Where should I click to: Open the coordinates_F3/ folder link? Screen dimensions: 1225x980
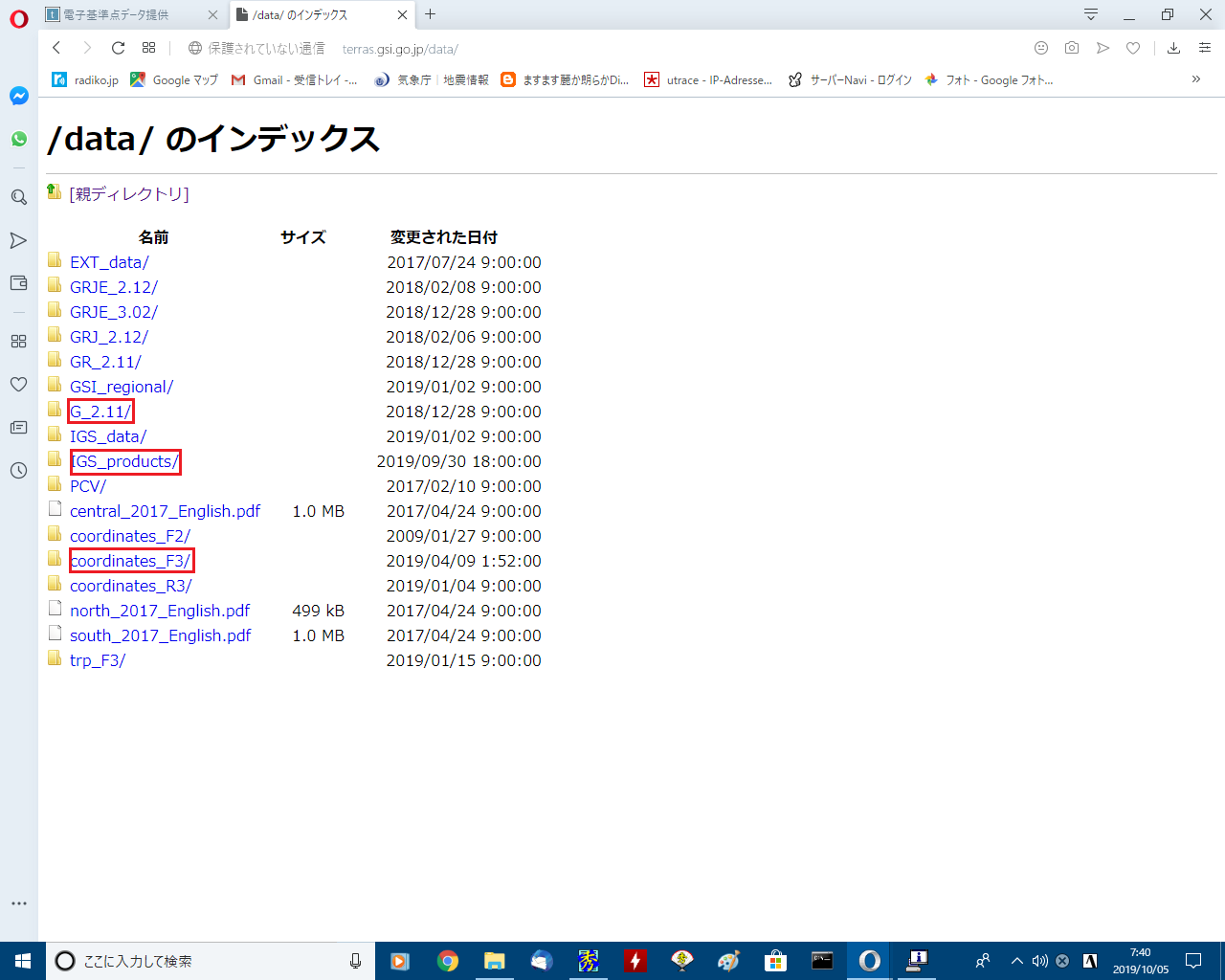point(131,561)
